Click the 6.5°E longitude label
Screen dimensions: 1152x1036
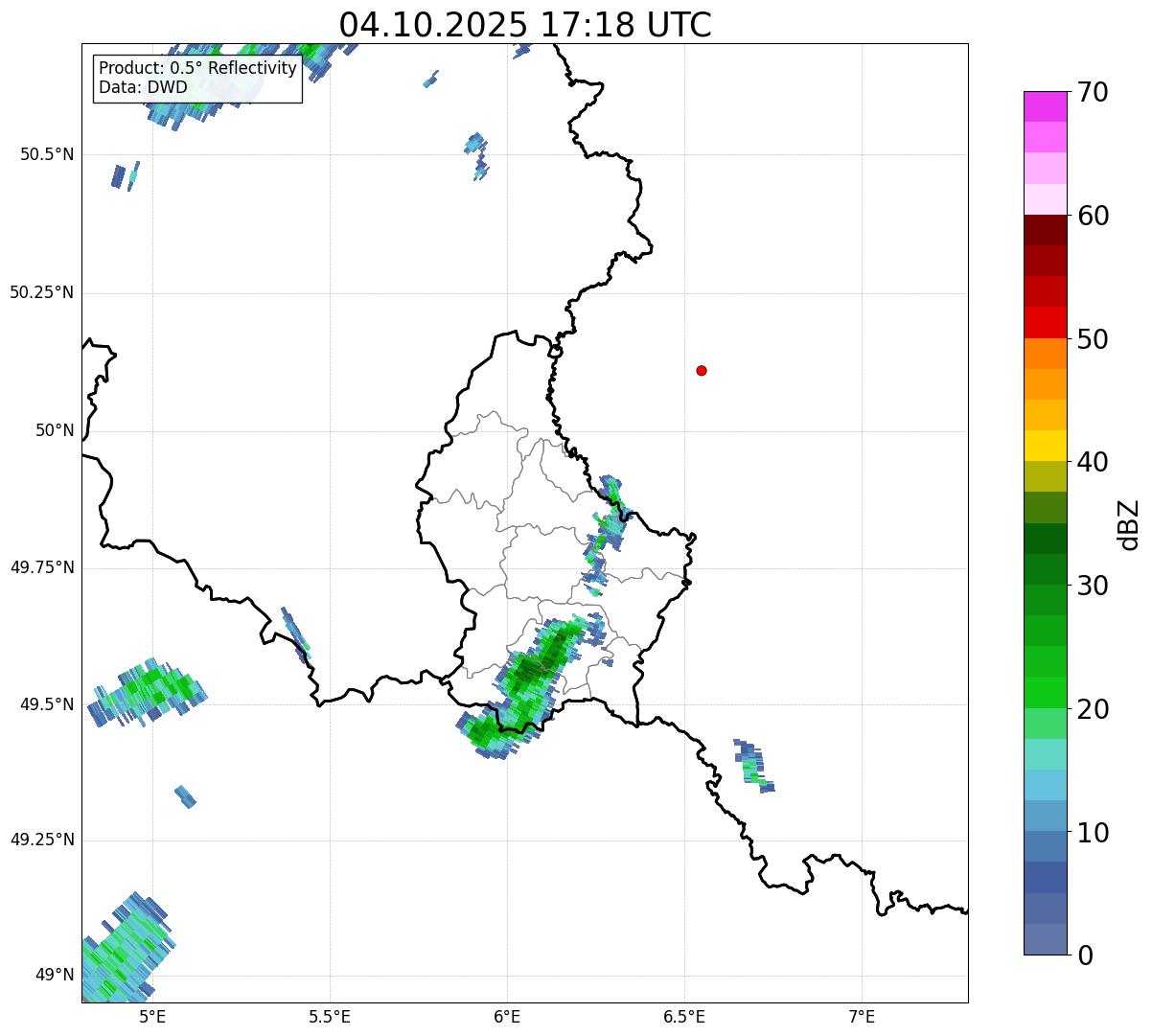(x=684, y=1016)
